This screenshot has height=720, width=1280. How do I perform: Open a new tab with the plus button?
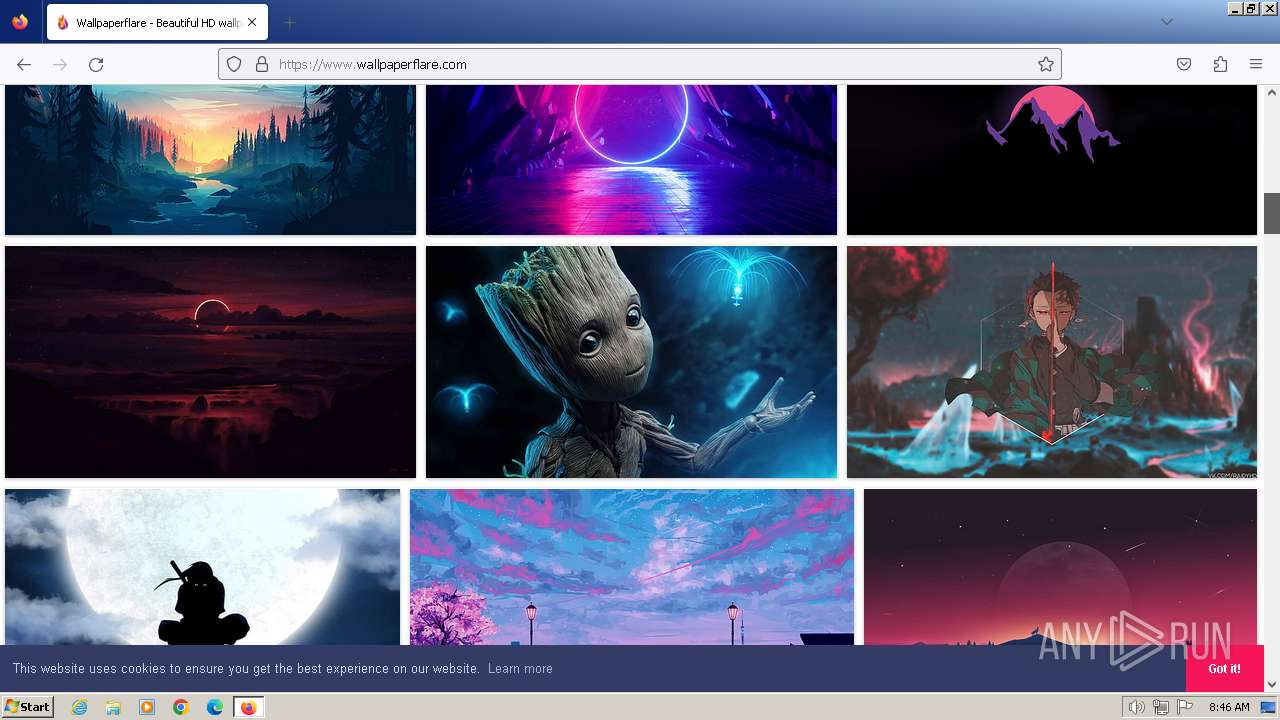click(289, 22)
